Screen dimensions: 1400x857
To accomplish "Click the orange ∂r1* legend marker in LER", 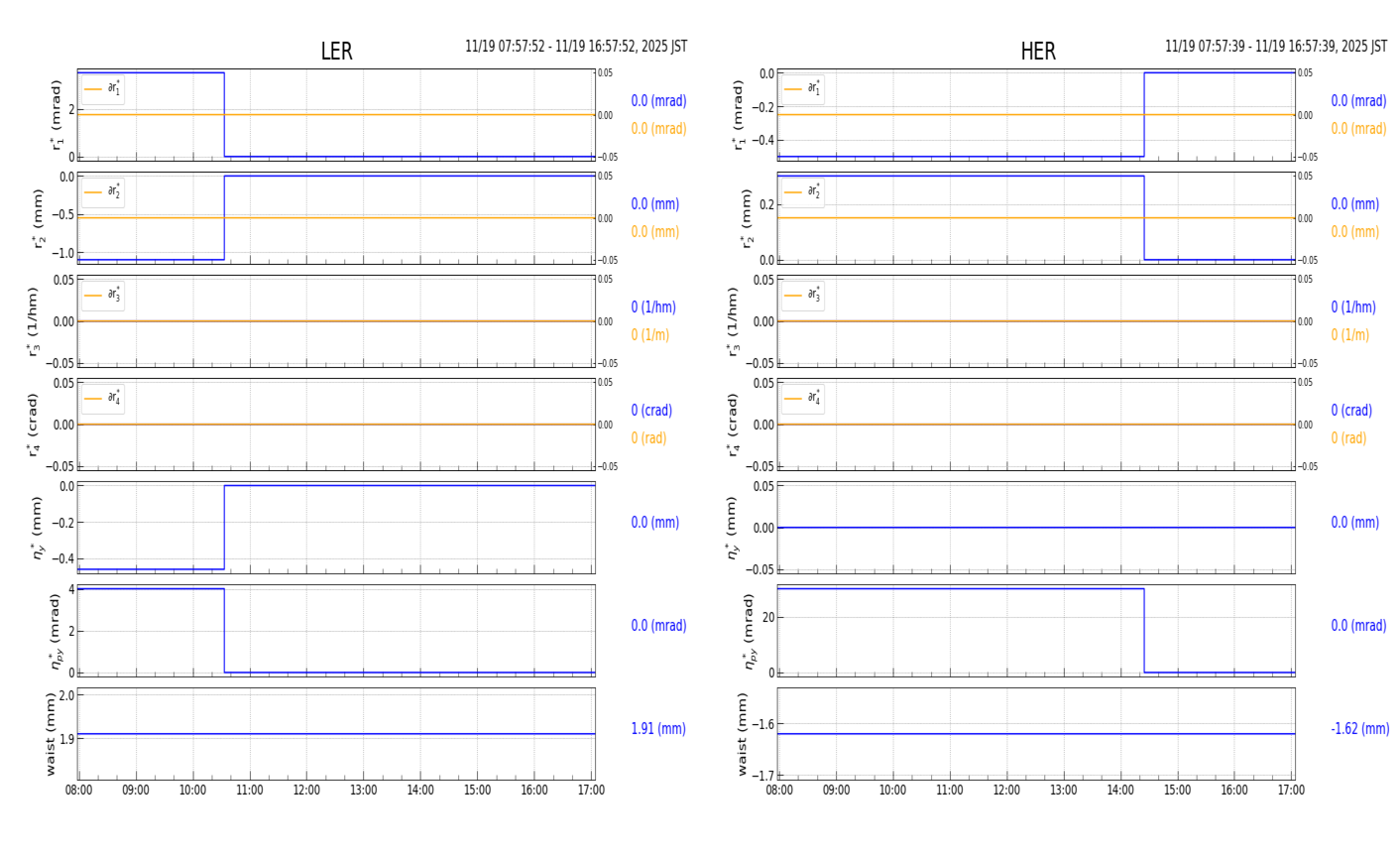I will [x=93, y=89].
